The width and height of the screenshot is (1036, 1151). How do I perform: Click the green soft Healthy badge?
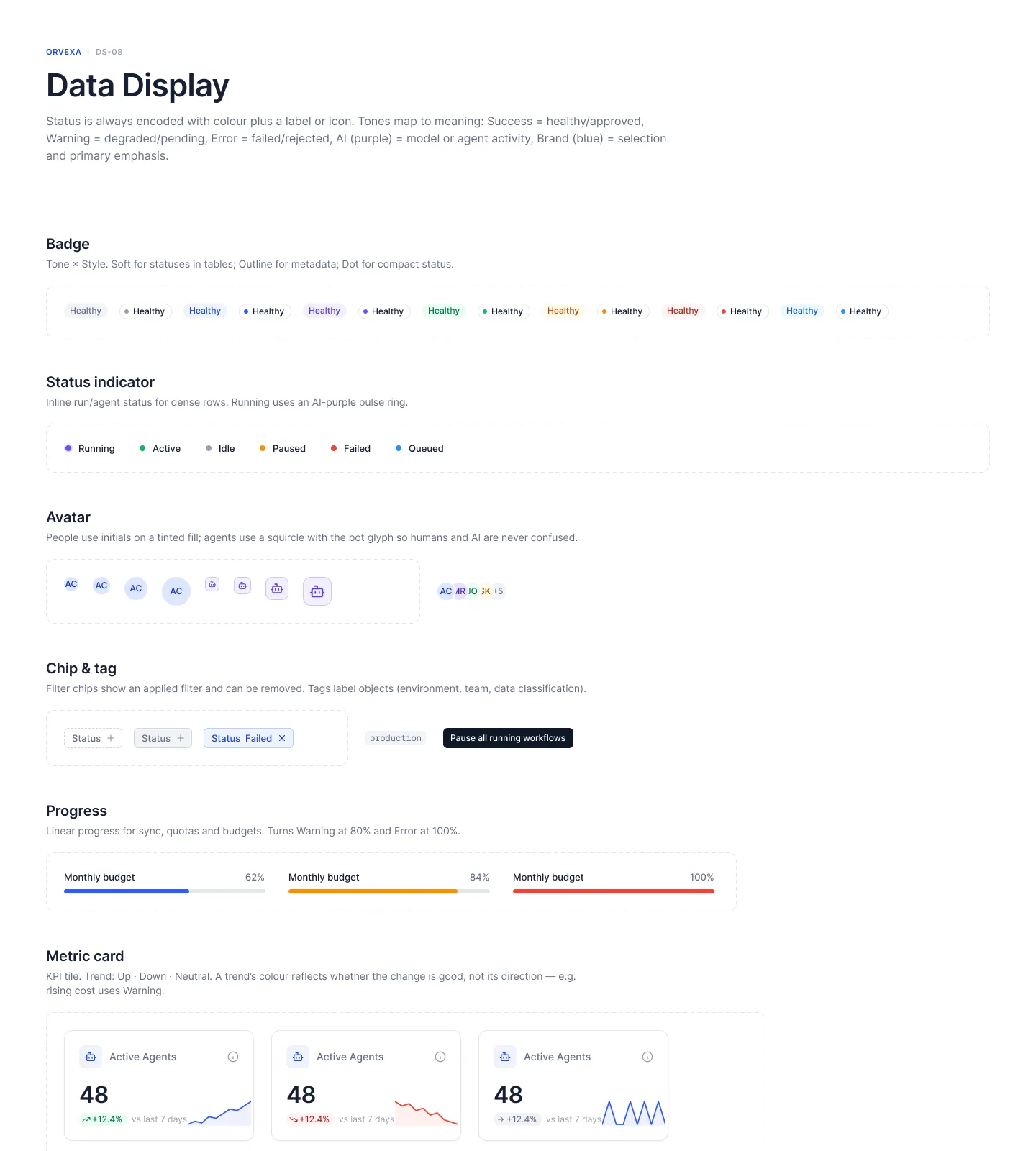tap(444, 311)
